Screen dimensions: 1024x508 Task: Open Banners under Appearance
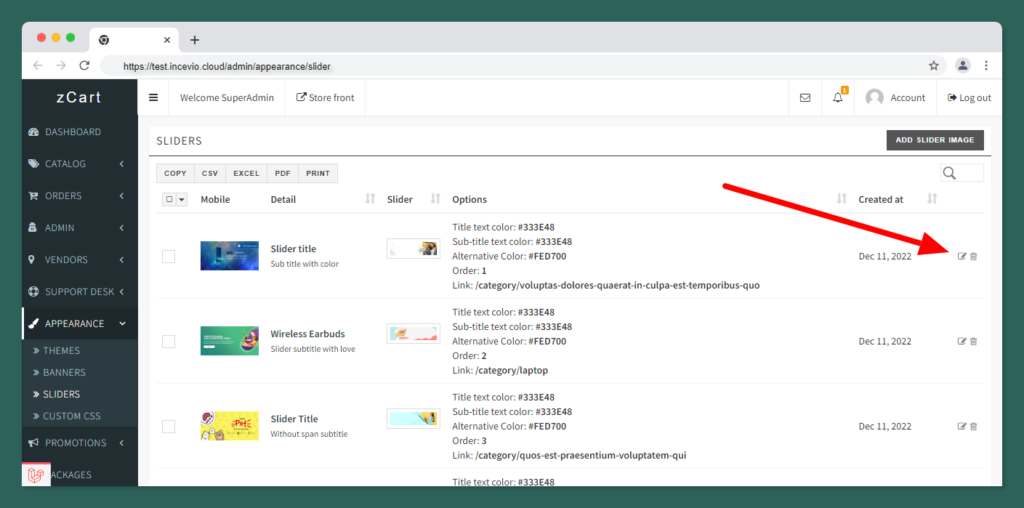[x=64, y=373]
